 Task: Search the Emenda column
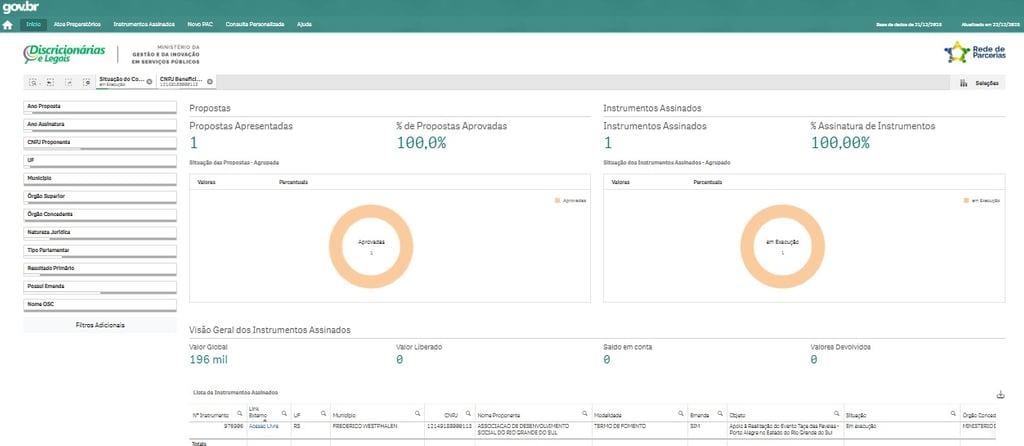(720, 413)
